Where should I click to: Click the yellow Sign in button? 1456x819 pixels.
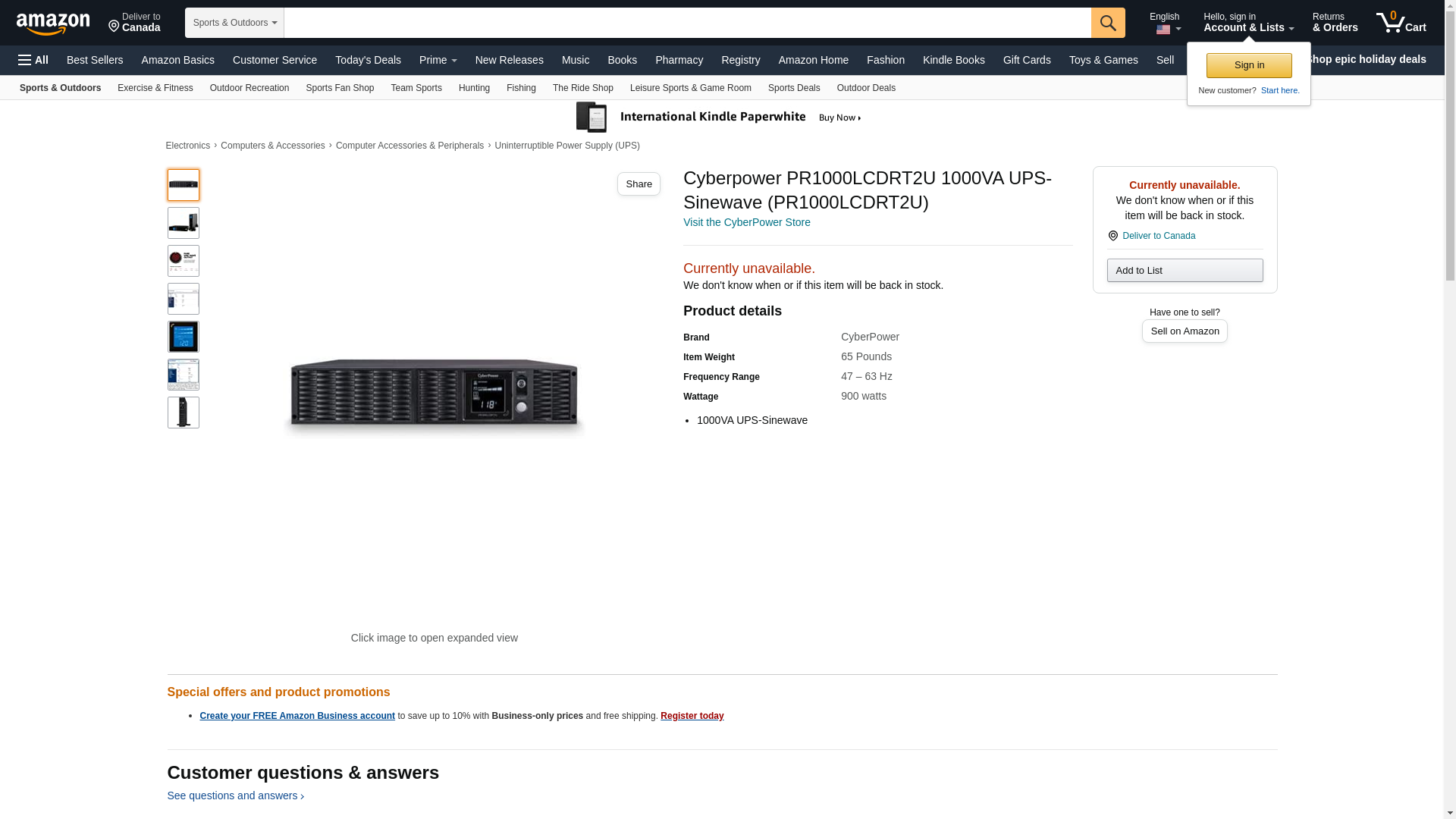[1249, 65]
